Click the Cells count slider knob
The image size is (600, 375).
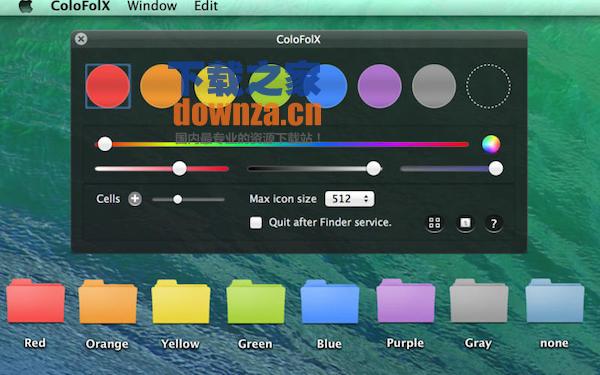click(x=178, y=199)
